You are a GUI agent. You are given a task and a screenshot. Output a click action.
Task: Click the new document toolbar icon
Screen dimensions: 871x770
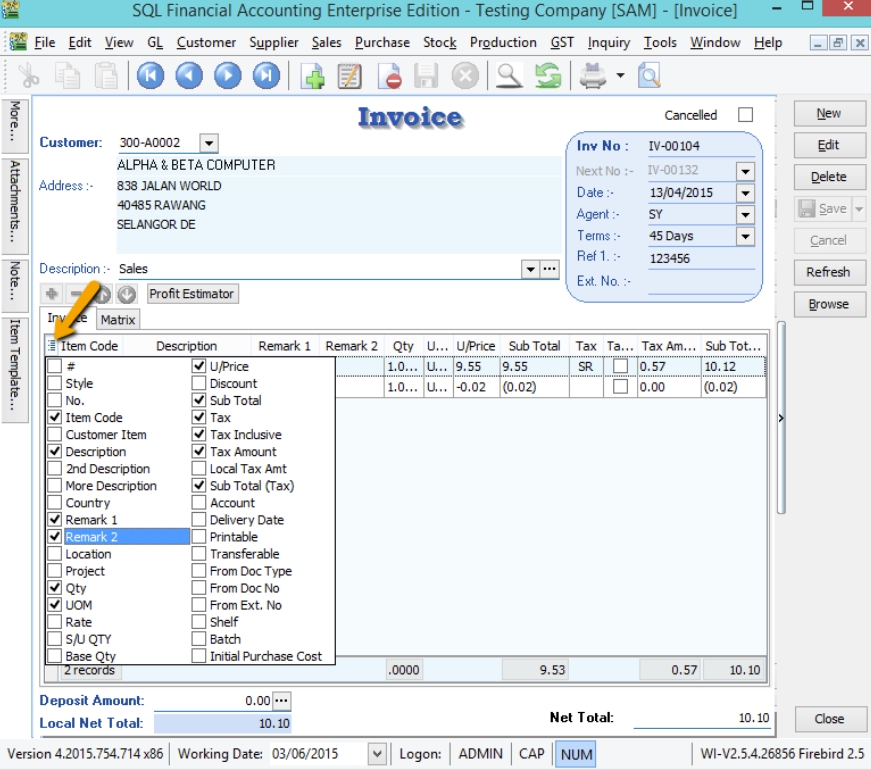(x=312, y=76)
